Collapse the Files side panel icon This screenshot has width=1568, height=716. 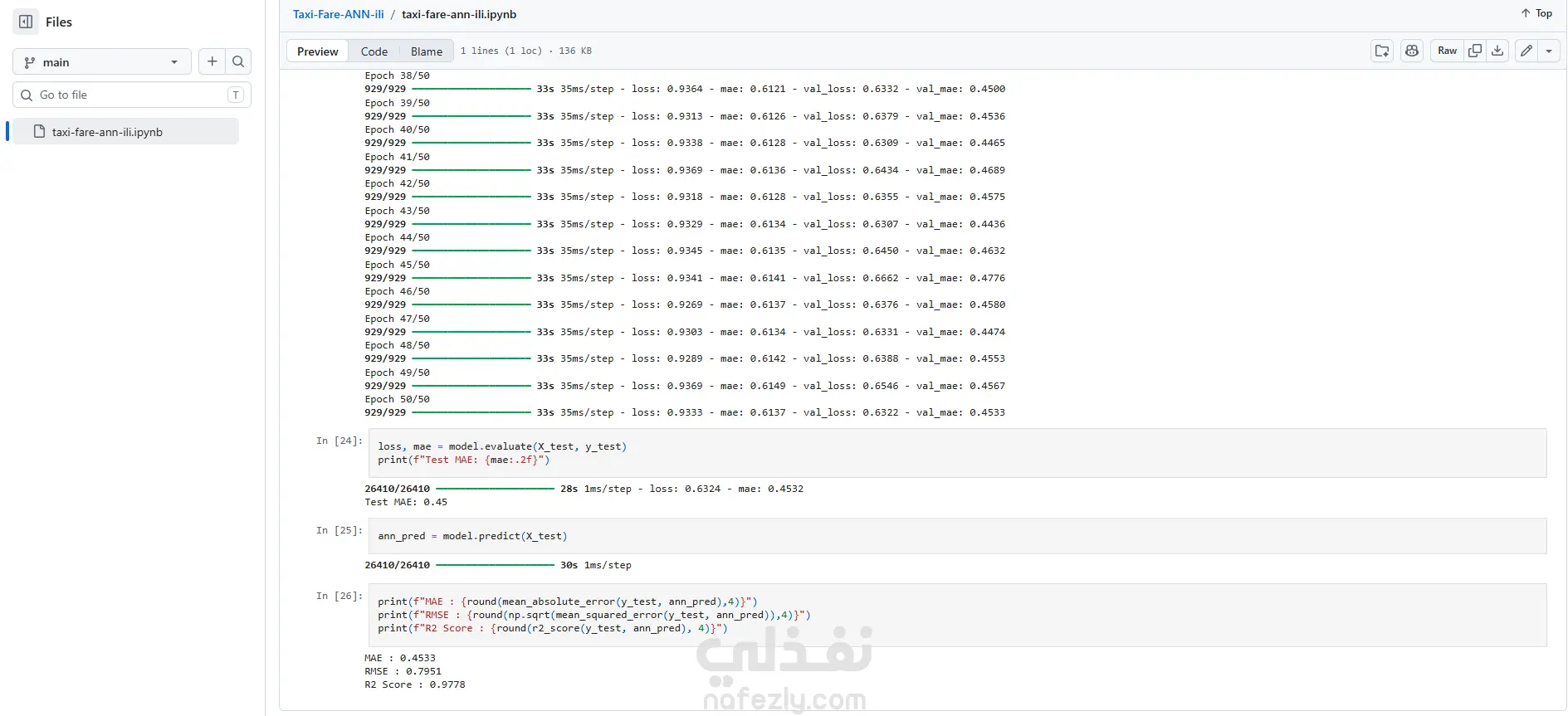tap(26, 22)
